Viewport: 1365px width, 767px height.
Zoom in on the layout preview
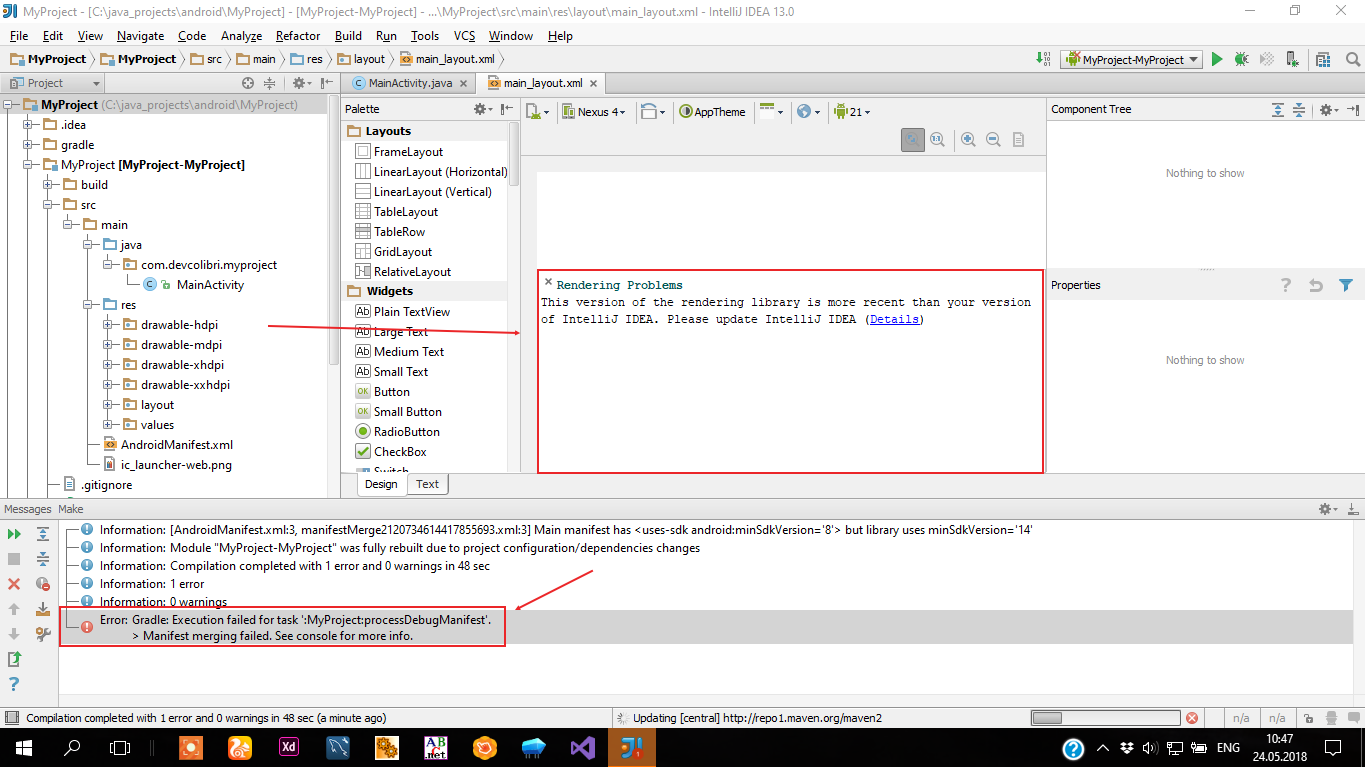click(968, 140)
